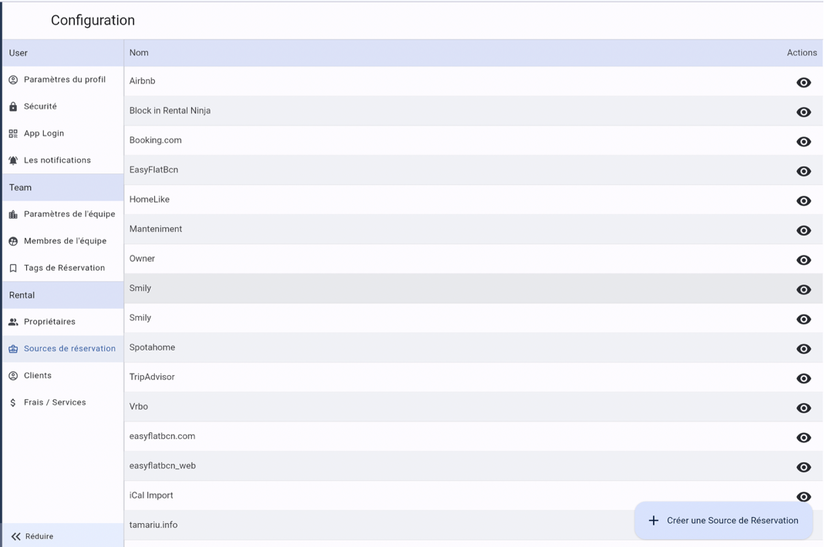The width and height of the screenshot is (828, 547).
Task: Click the eye icon for iCal Import
Action: click(803, 497)
